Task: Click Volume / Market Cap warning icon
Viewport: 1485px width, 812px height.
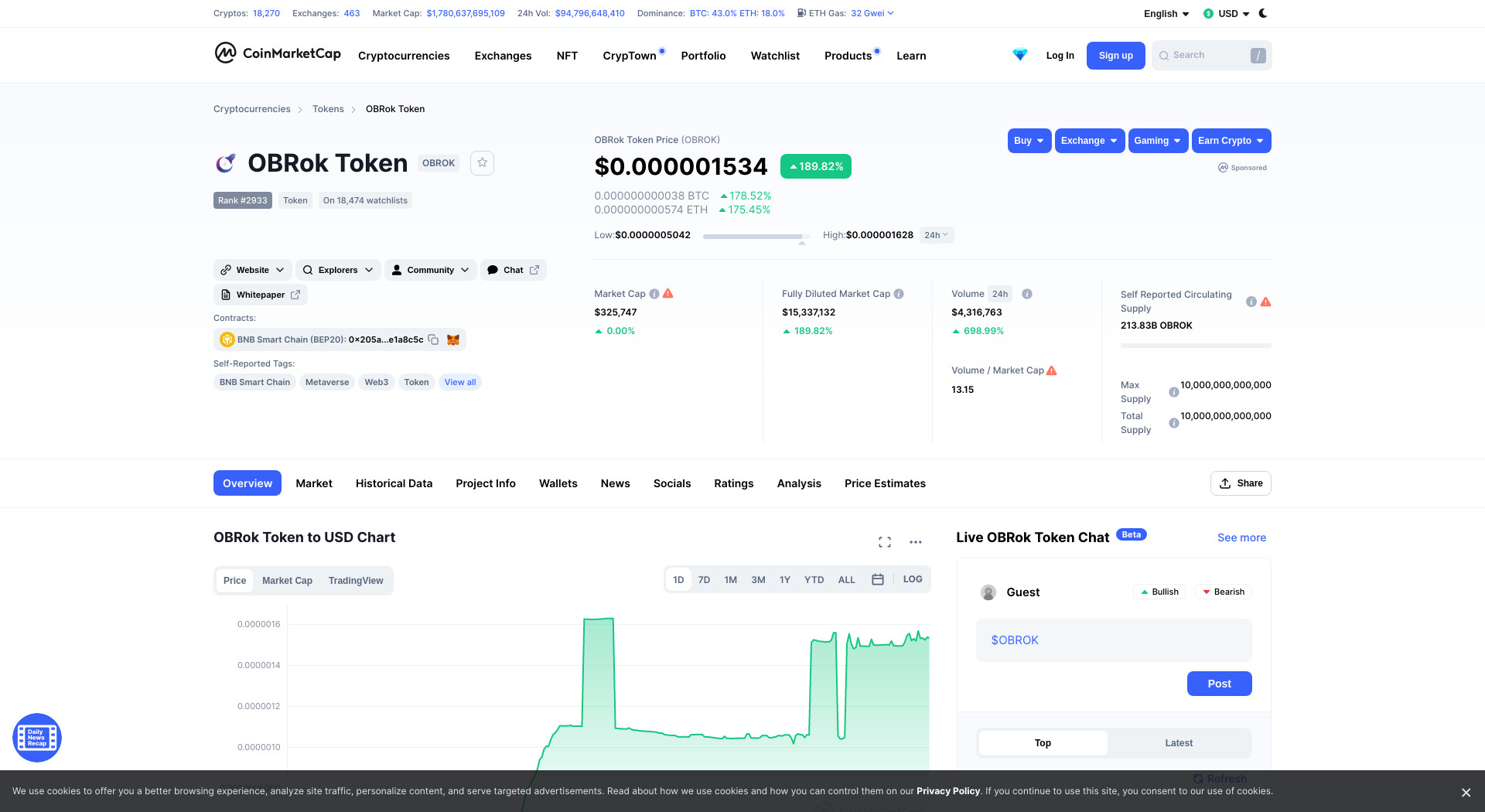Action: click(1052, 370)
